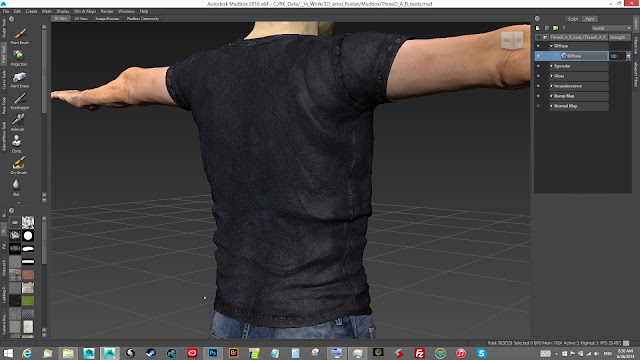Click the ViewCube in the viewport

(x=512, y=40)
